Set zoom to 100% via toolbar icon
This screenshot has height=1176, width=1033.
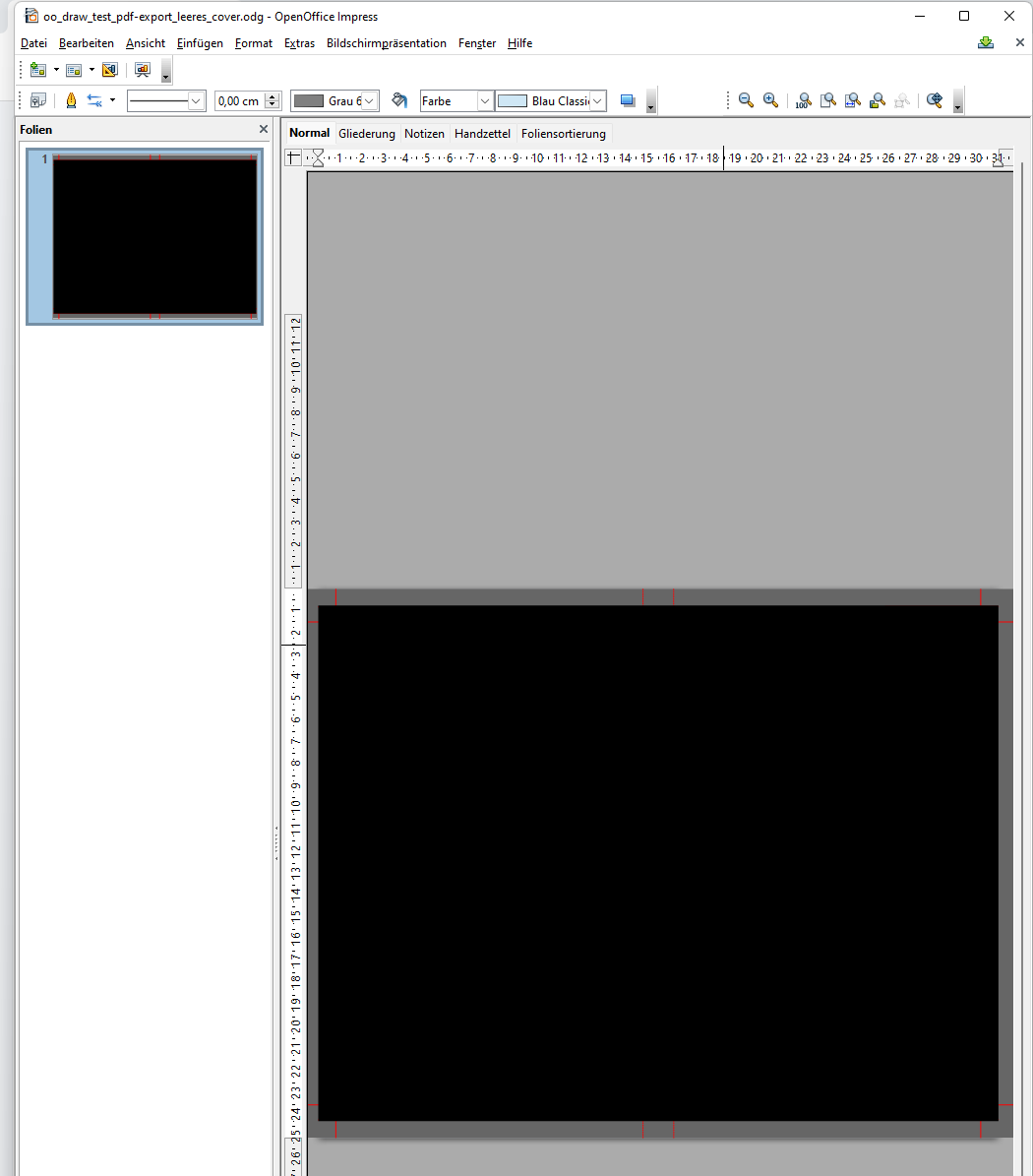803,99
